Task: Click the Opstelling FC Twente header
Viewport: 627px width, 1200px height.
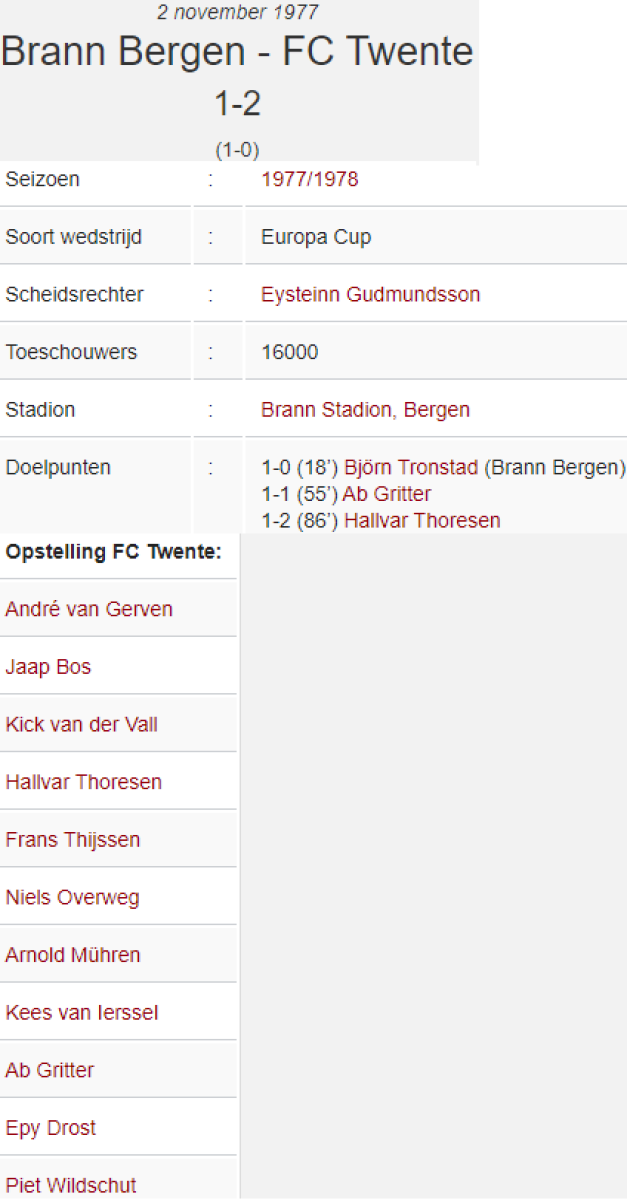Action: 113,552
